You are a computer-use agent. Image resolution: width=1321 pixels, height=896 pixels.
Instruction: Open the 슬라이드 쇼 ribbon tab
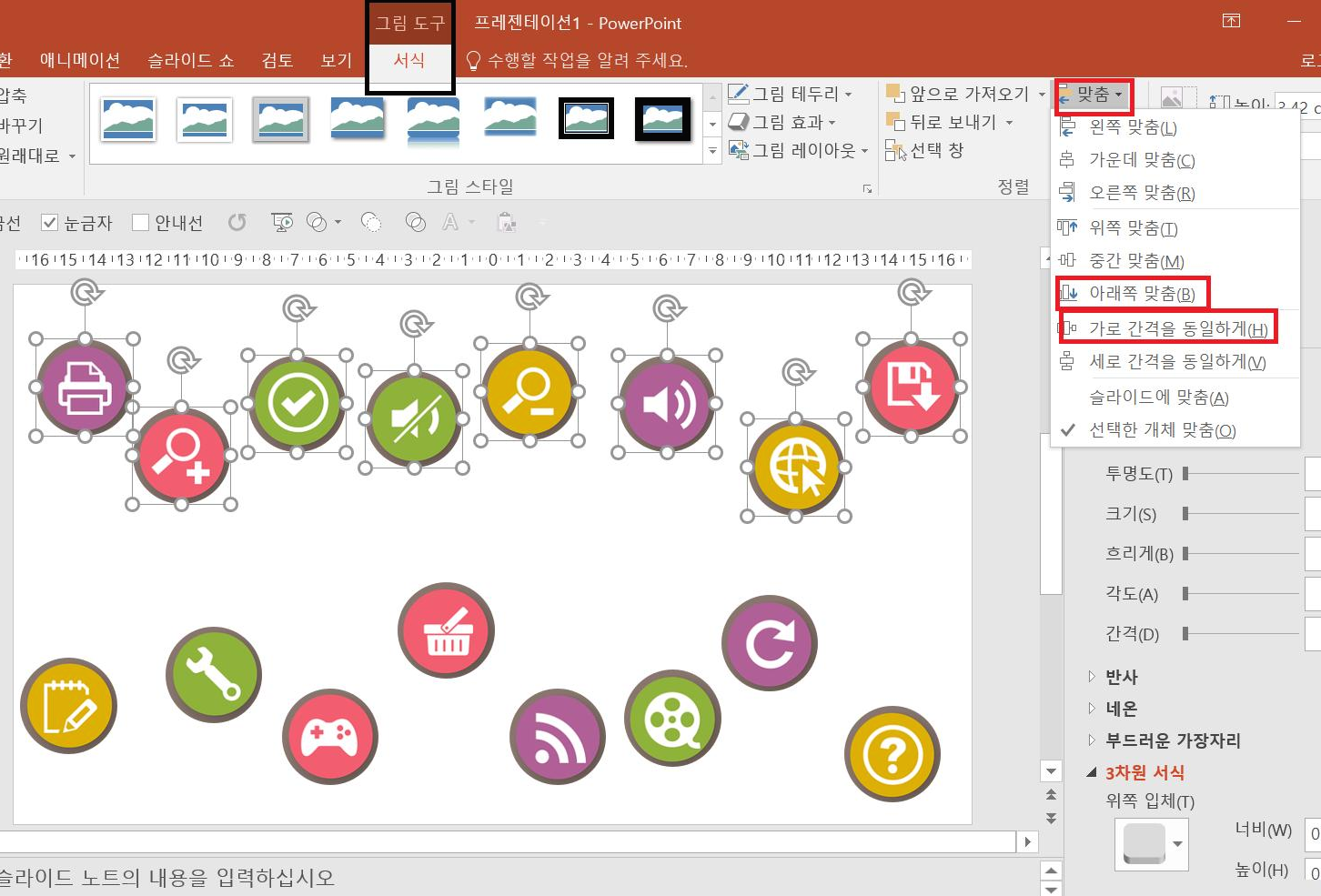click(x=191, y=60)
